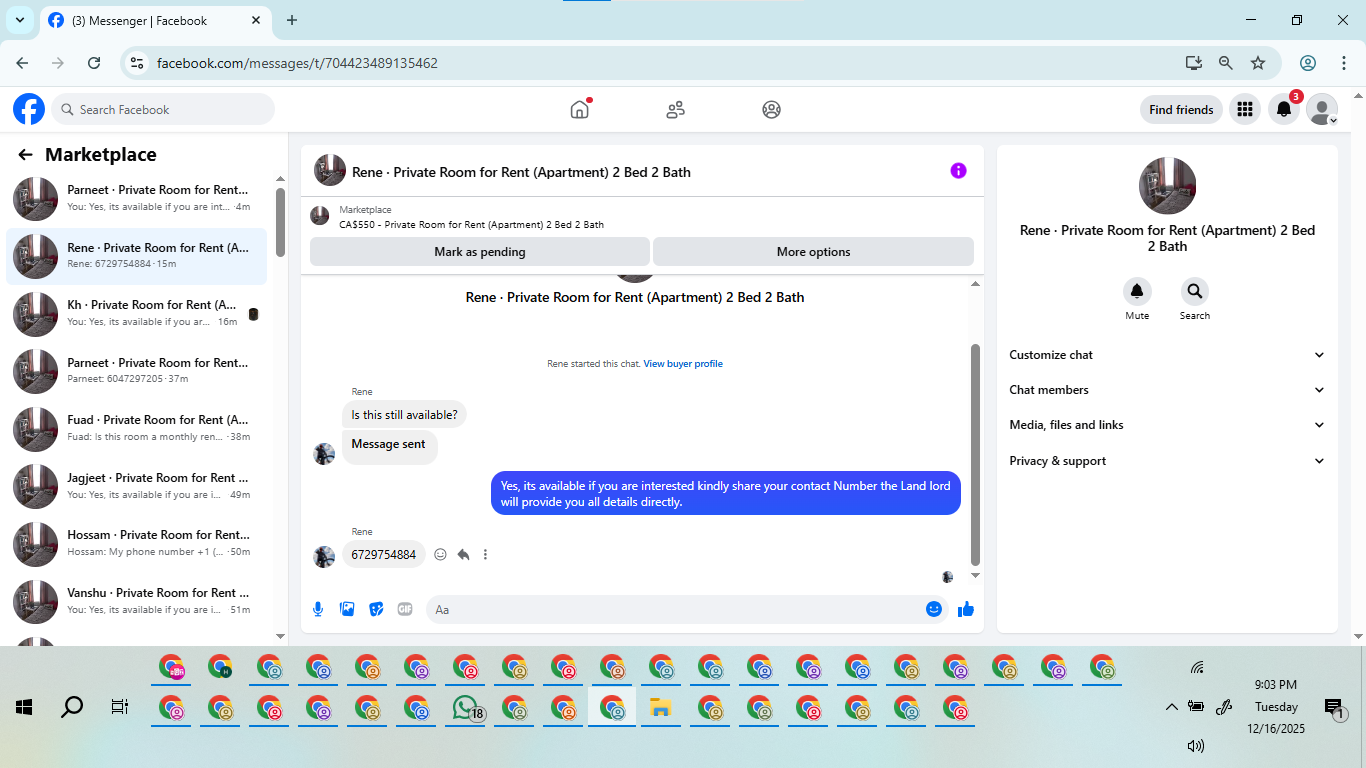
Task: Bookmark this page with the star icon
Action: (x=1258, y=63)
